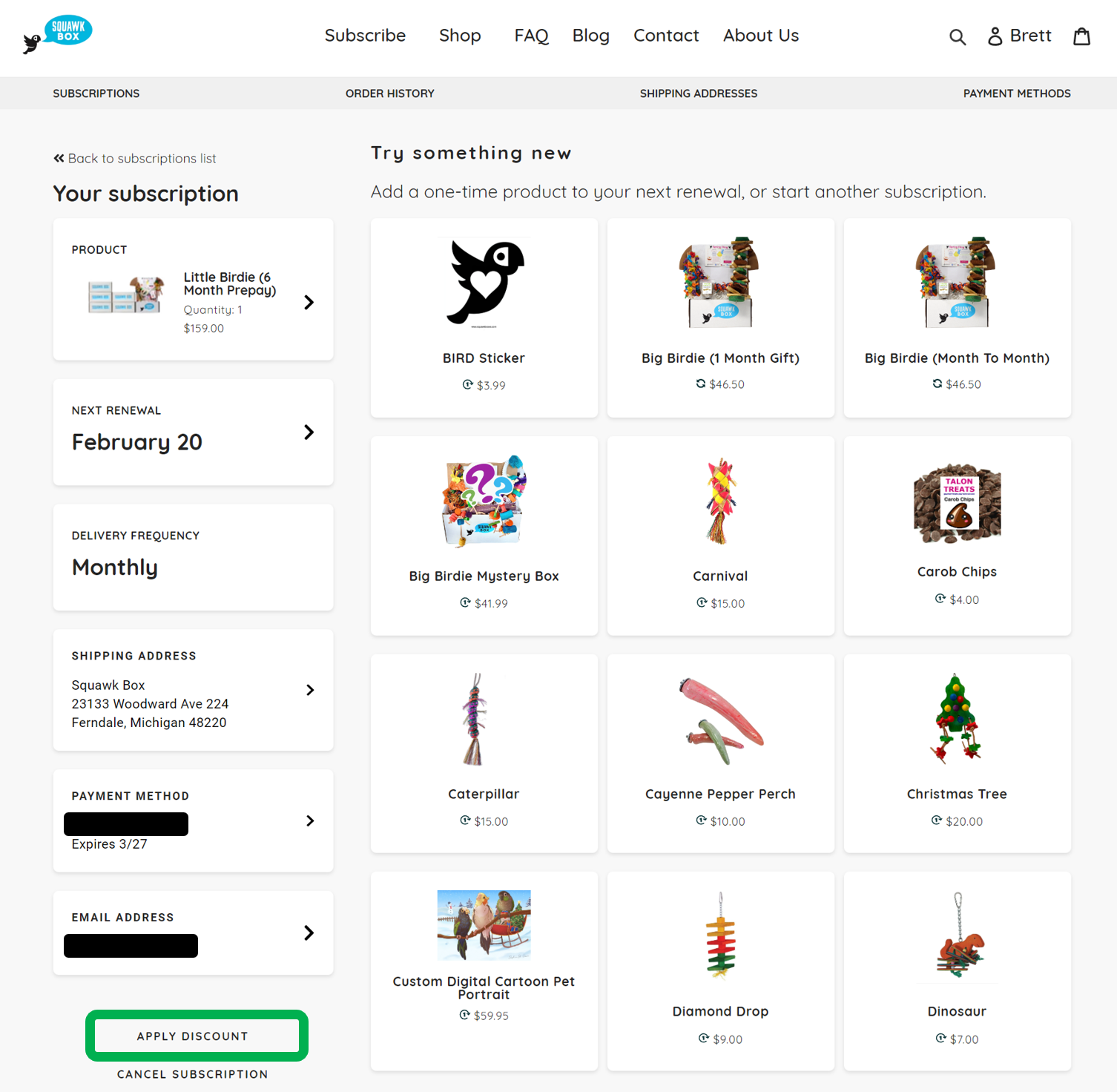Click the Big Birdie 1 Month Gift recurring icon
Screen dimensions: 1117x1092
point(701,384)
